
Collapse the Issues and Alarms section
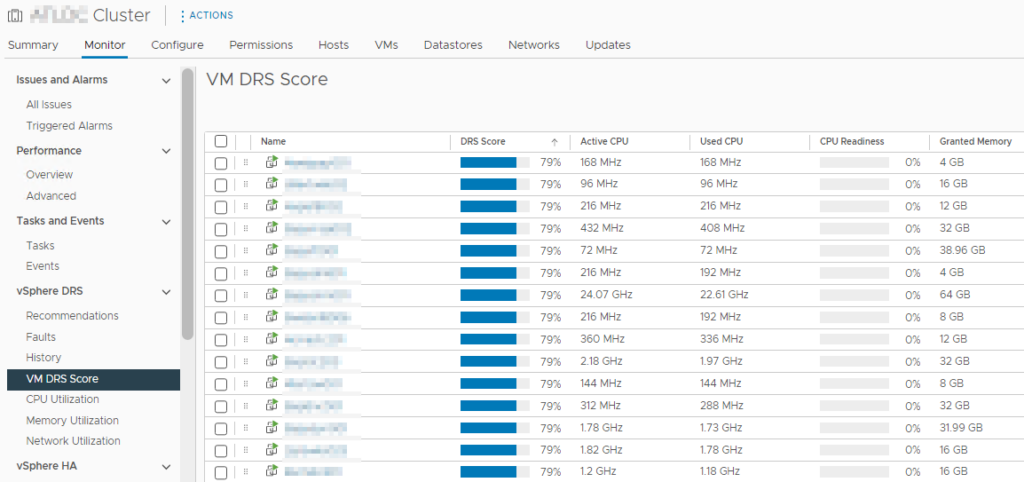pyautogui.click(x=167, y=81)
